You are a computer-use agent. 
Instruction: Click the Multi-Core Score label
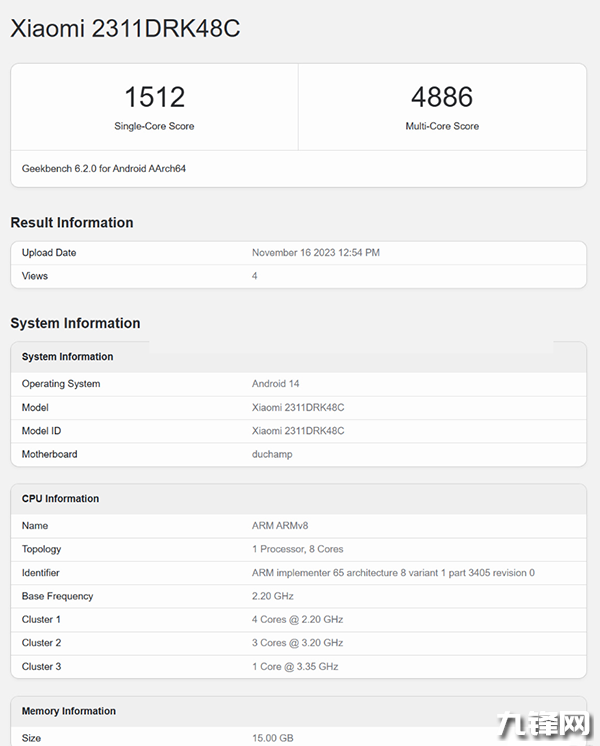441,127
